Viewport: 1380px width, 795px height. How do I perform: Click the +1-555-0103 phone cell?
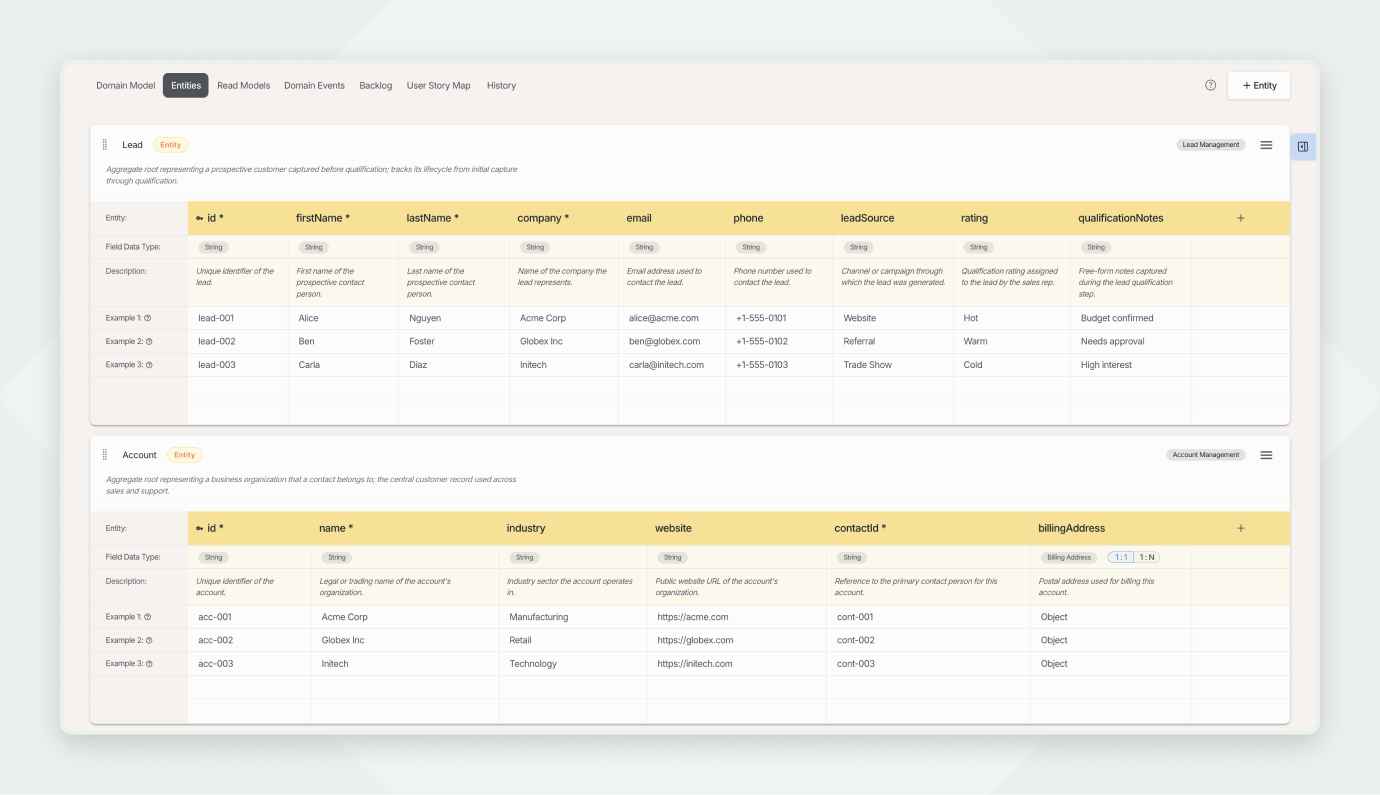779,365
